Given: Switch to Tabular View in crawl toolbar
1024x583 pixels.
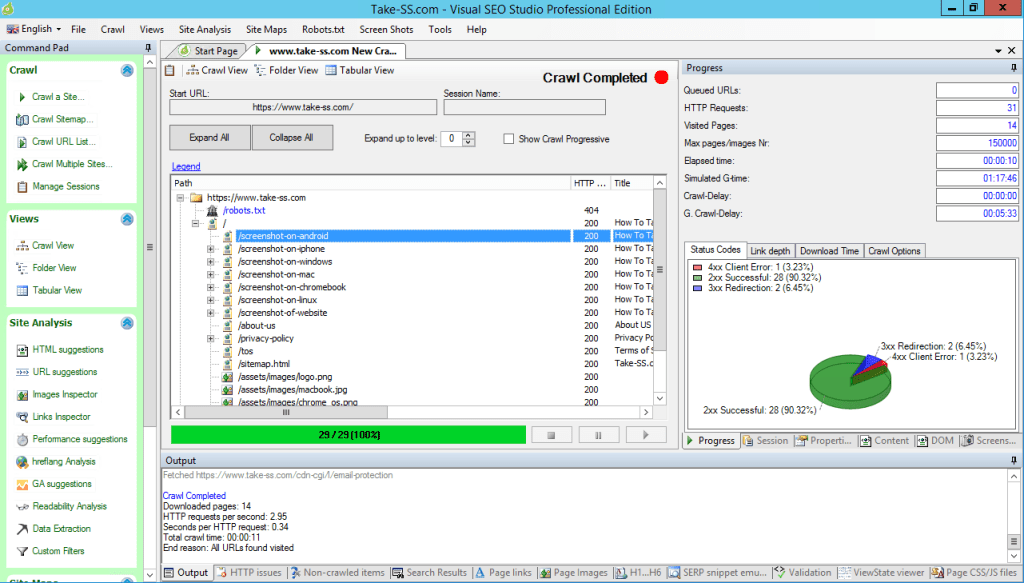Looking at the screenshot, I should tap(360, 71).
